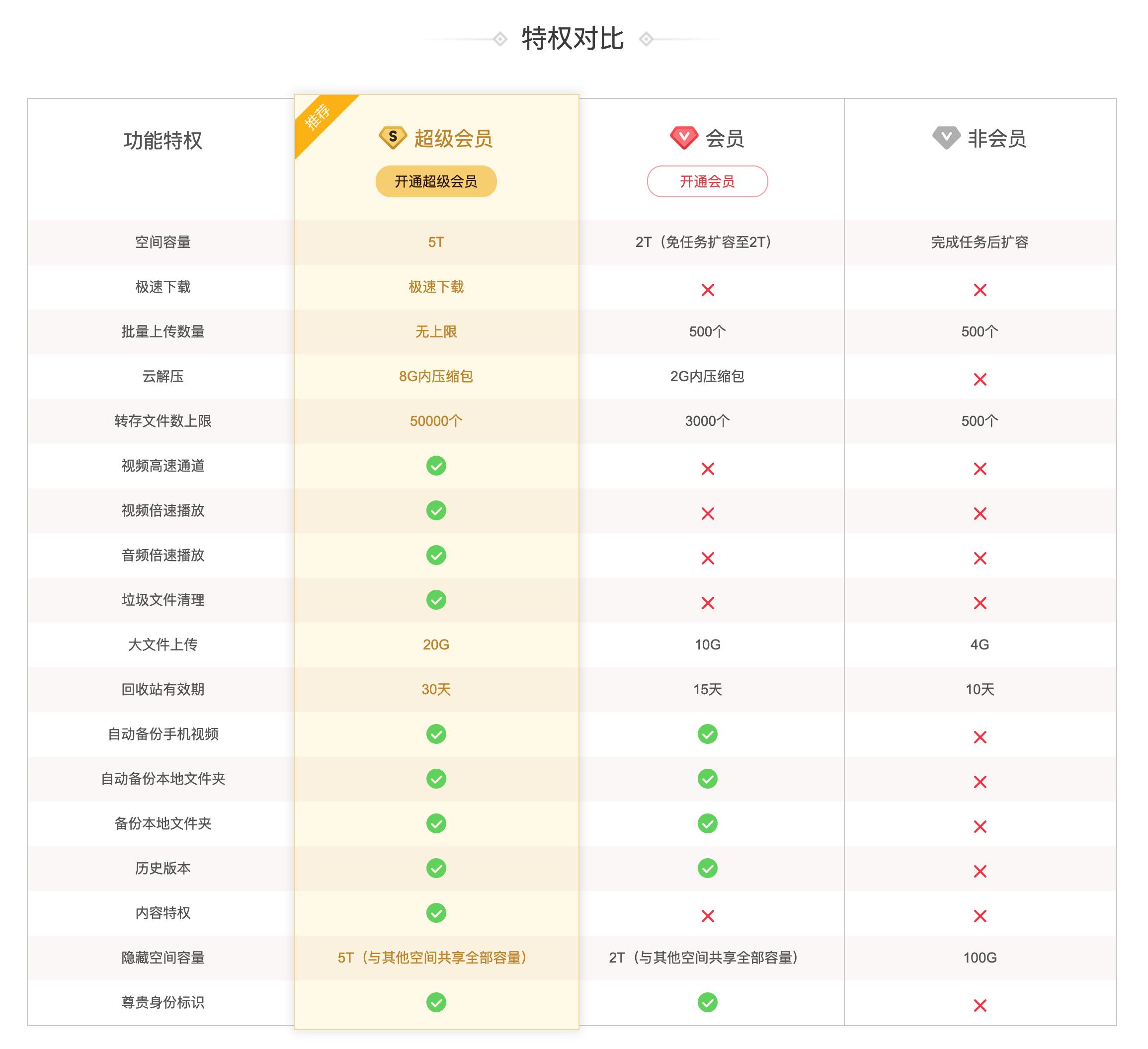This screenshot has height=1049, width=1148.
Task: Click the red X under 非会员 for 内容特权
Action: [x=981, y=913]
